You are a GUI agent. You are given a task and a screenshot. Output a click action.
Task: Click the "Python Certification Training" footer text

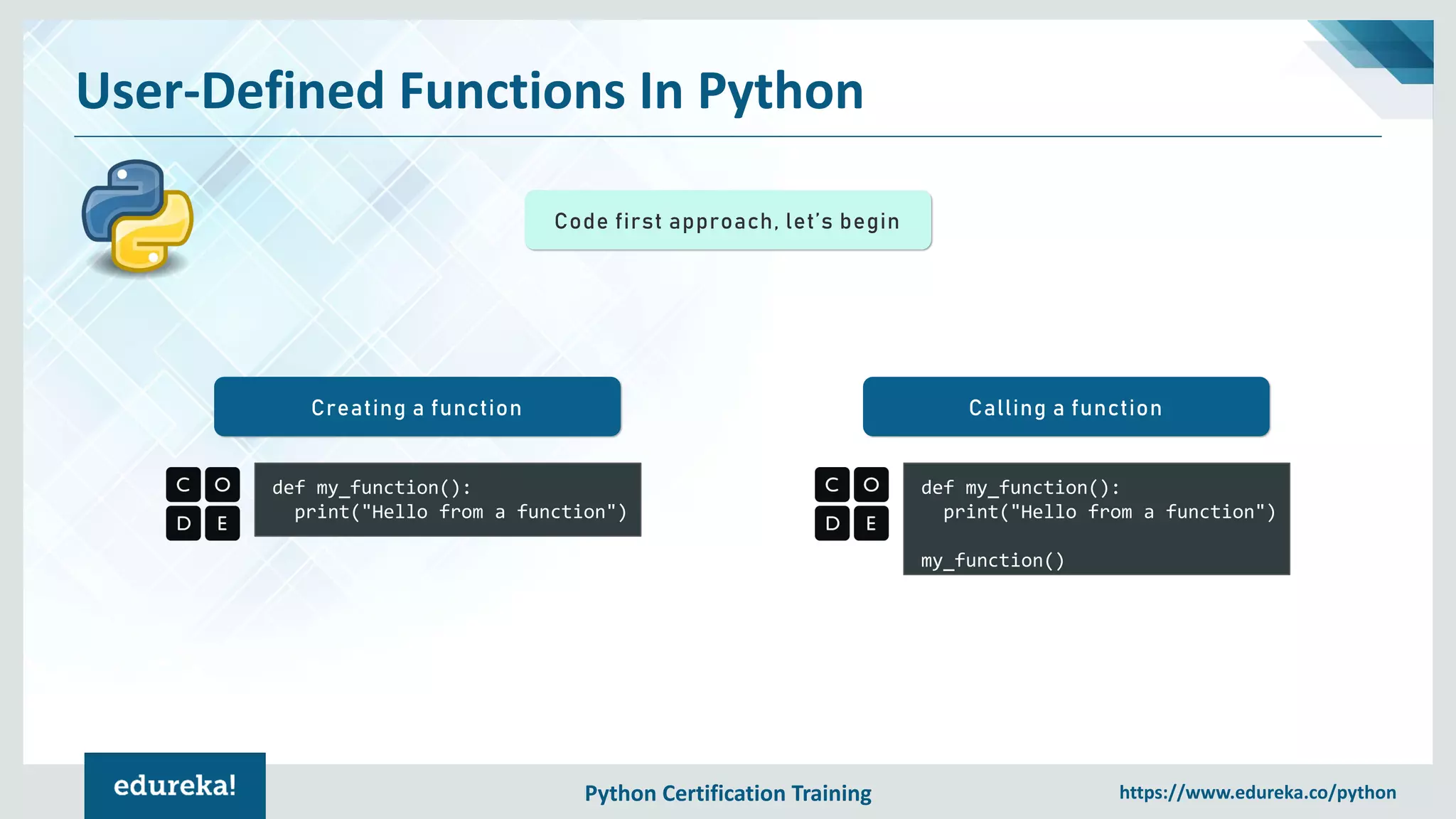[x=728, y=793]
